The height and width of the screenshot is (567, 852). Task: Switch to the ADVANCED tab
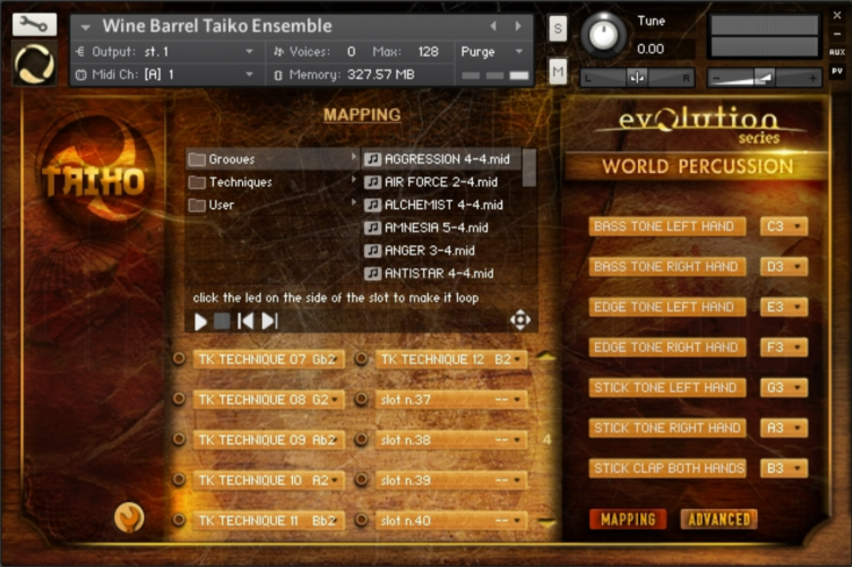tap(719, 519)
